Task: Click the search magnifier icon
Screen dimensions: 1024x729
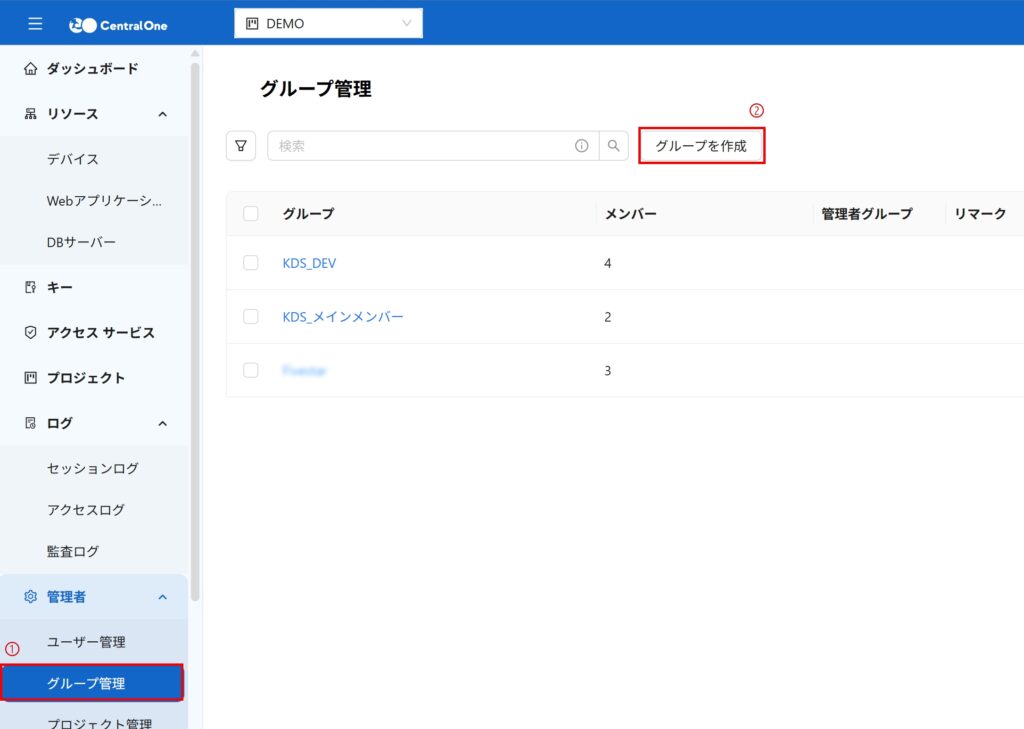Action: click(614, 146)
